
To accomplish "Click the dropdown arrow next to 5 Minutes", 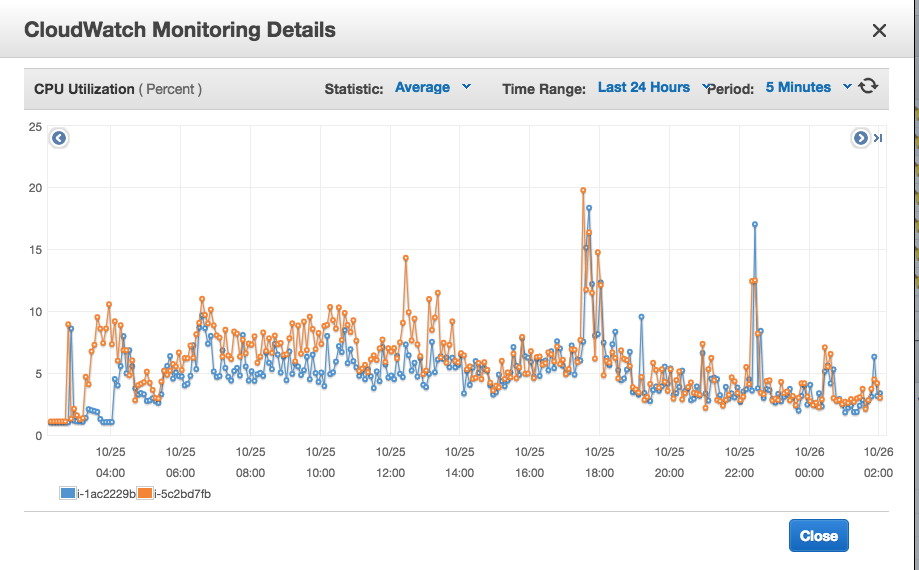I will coord(847,86).
